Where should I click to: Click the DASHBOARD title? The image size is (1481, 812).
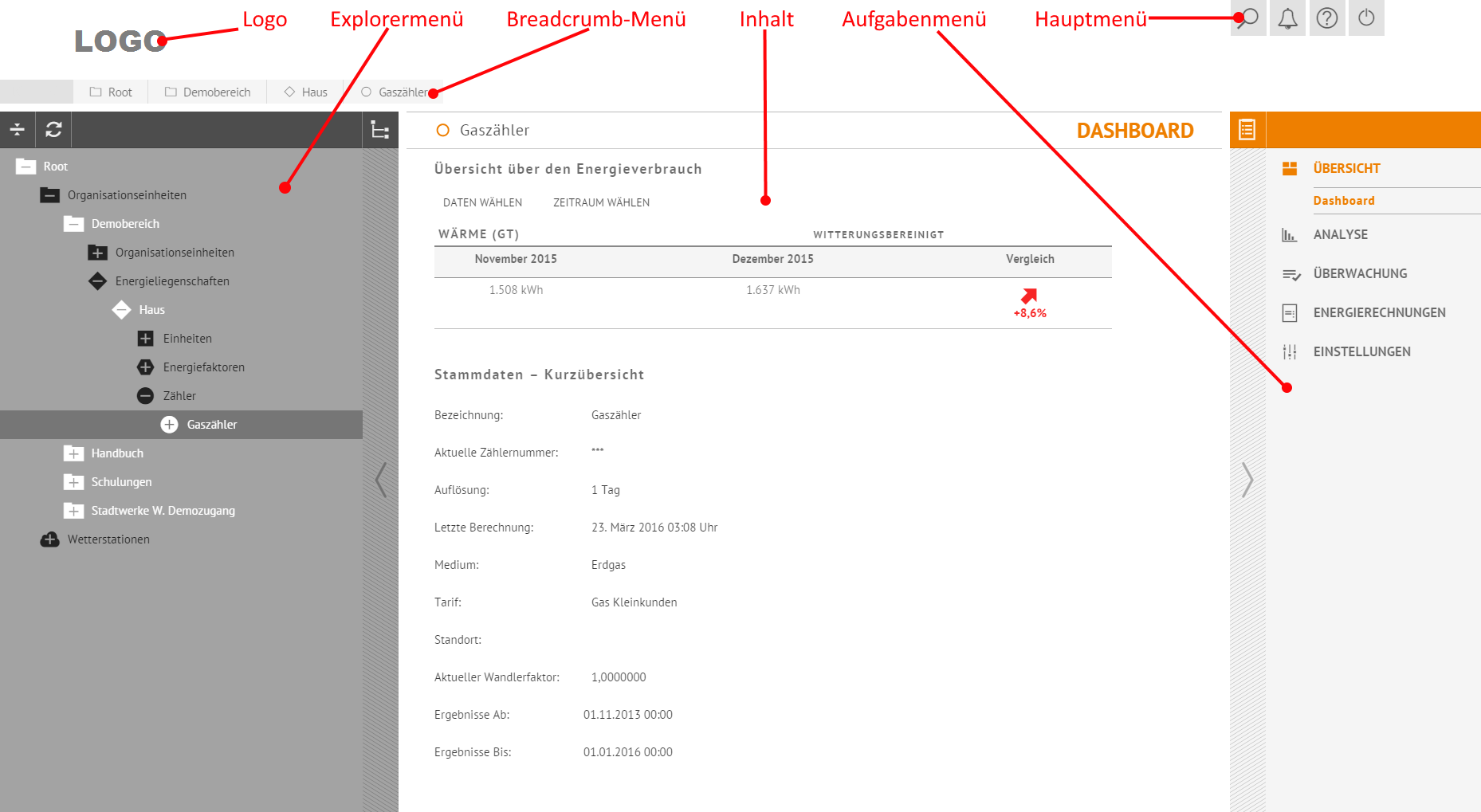pos(1135,131)
